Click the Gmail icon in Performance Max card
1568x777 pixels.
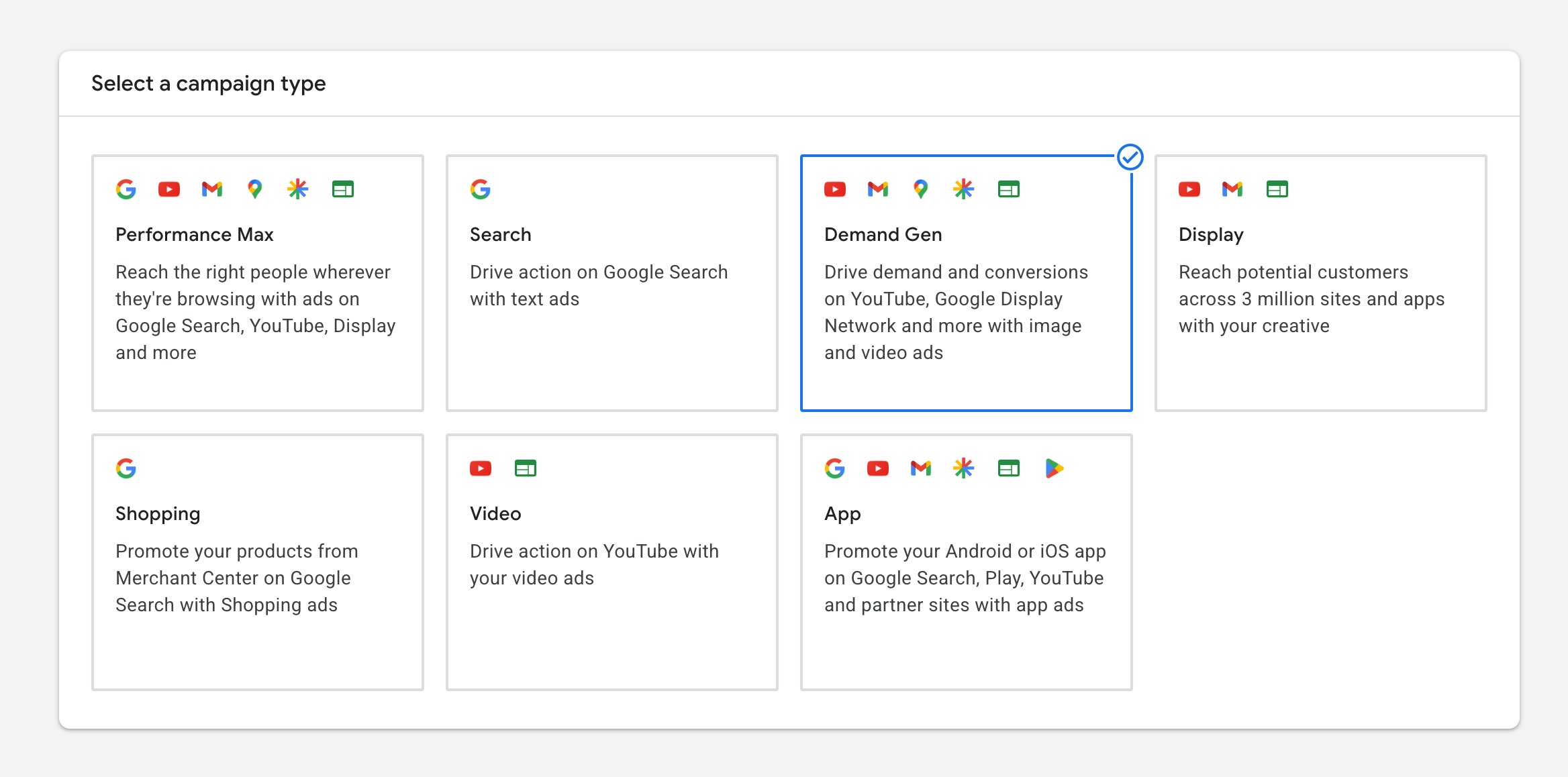212,189
